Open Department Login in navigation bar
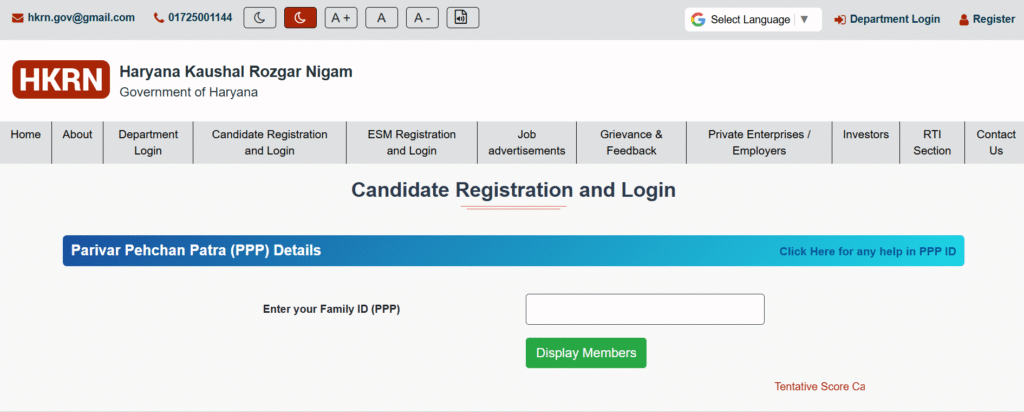This screenshot has height=412, width=1024. coord(148,142)
